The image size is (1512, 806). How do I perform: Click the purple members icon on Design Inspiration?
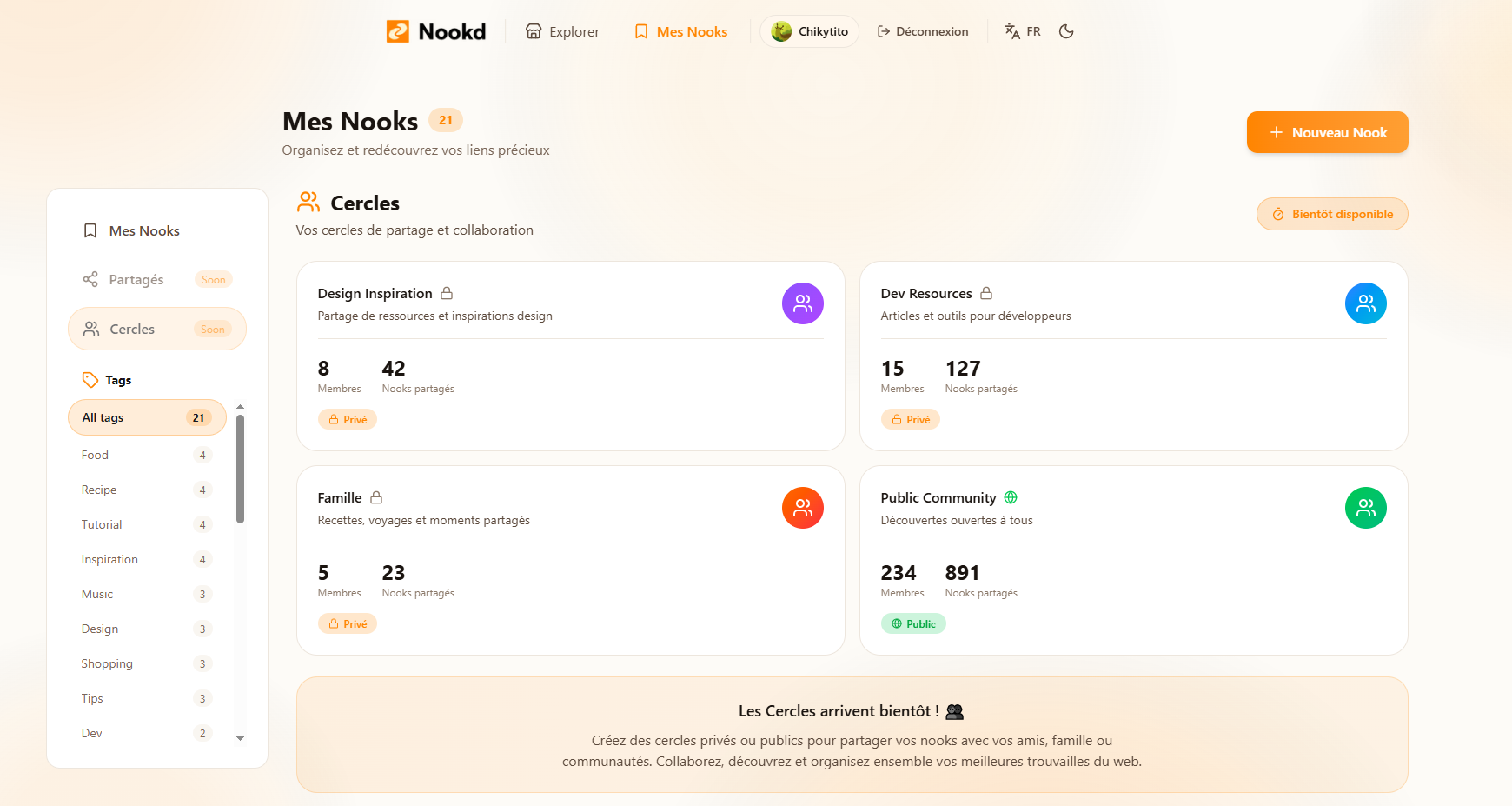802,303
